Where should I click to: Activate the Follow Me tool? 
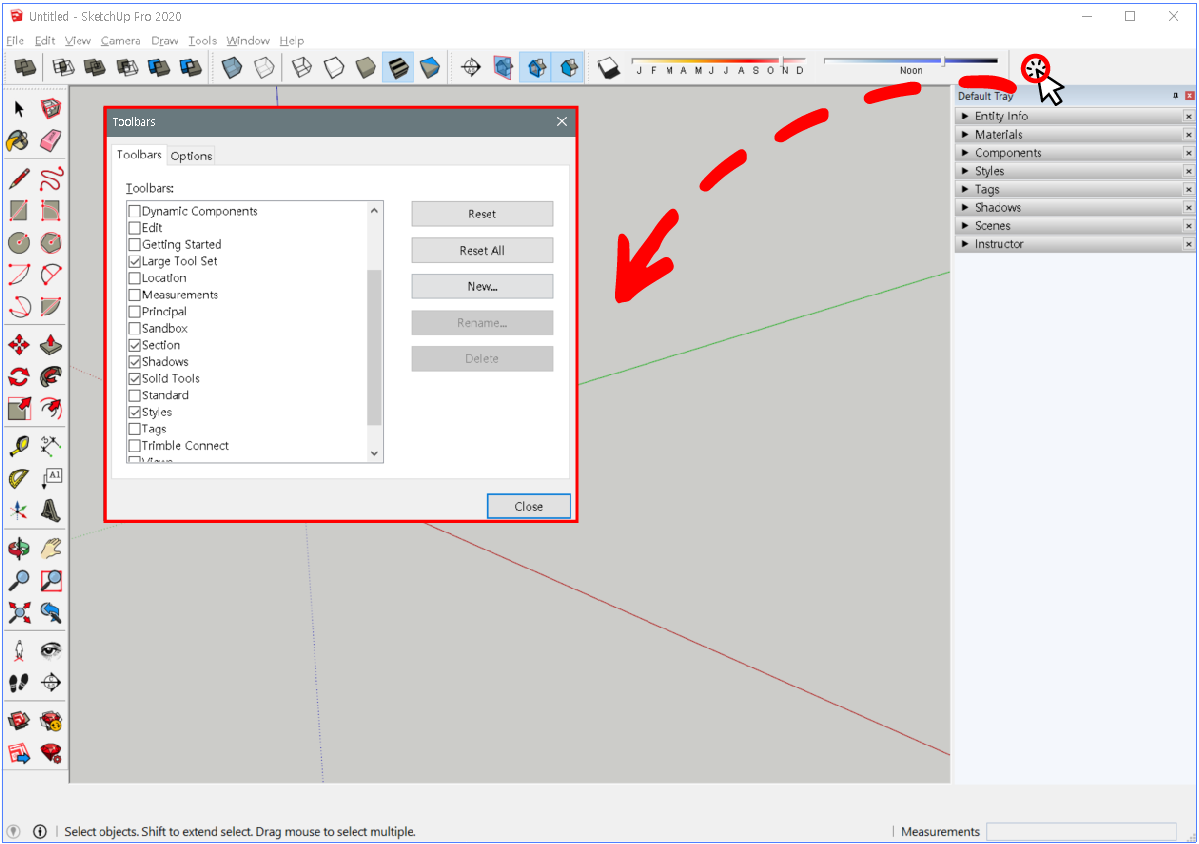[x=50, y=377]
